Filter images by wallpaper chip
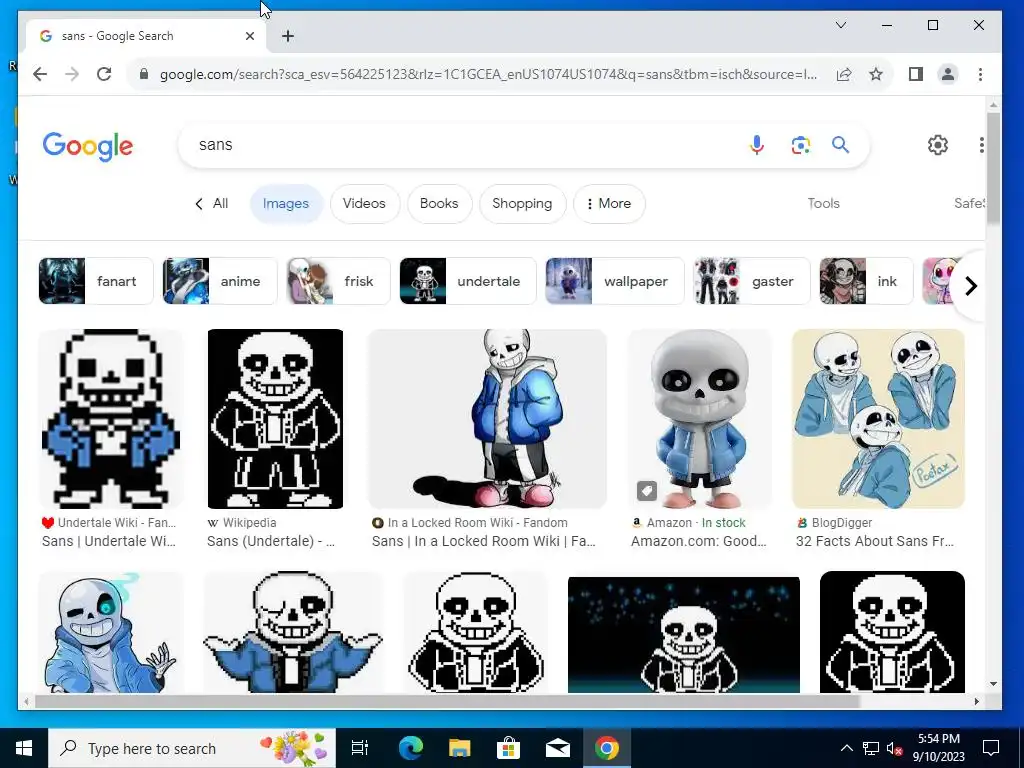The width and height of the screenshot is (1024, 768). click(615, 281)
